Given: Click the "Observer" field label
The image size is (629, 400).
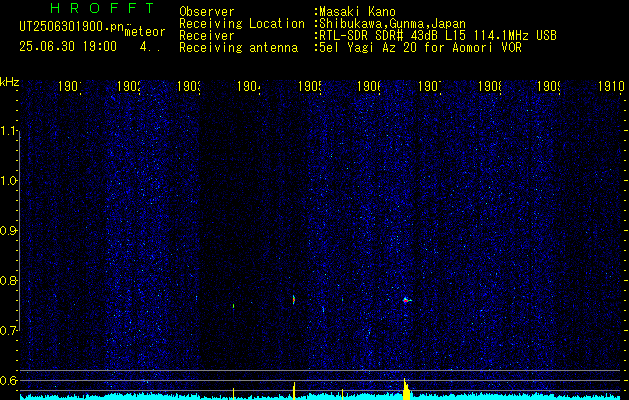Looking at the screenshot, I should coord(207,12).
